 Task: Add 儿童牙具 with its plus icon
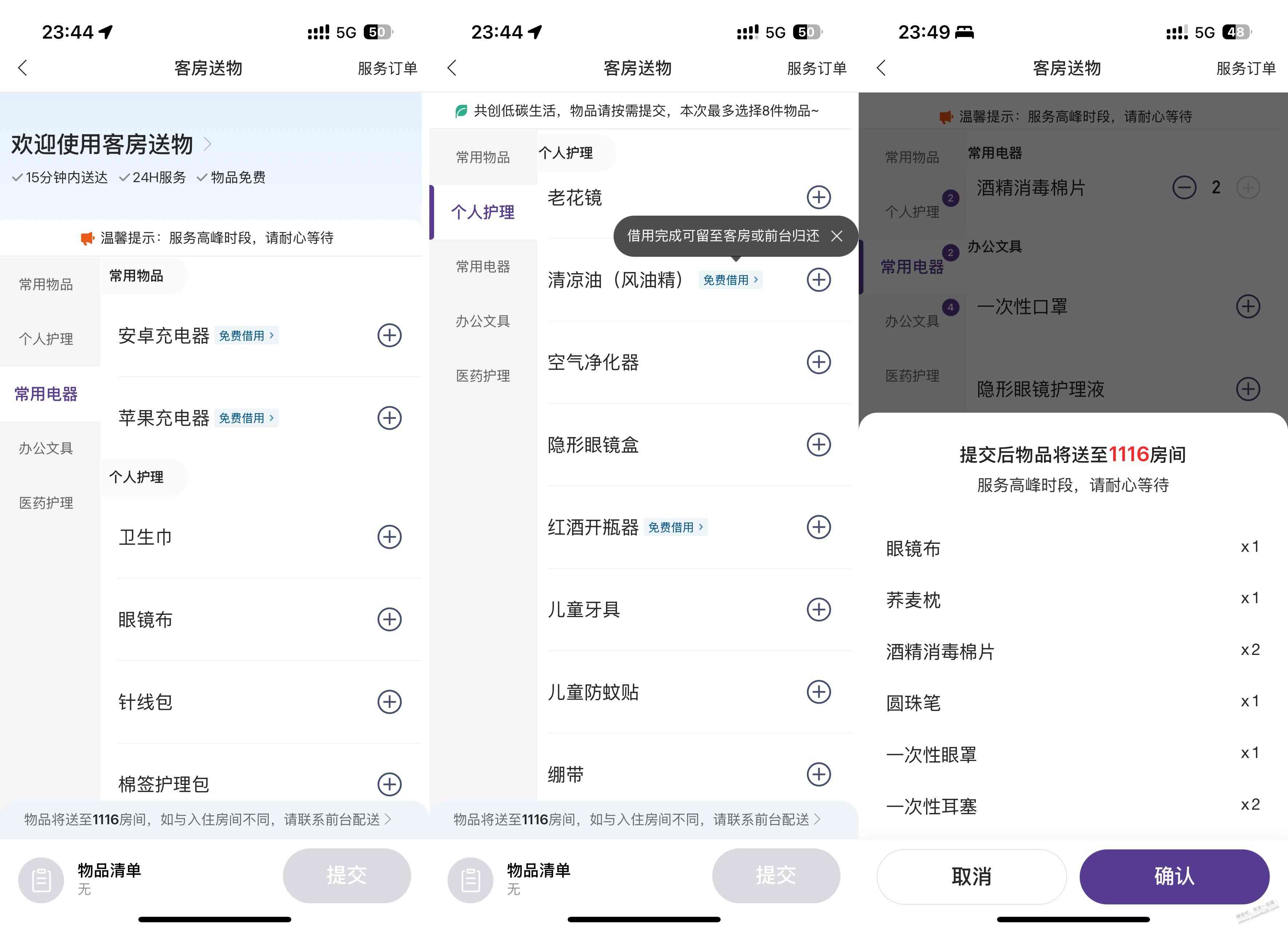[819, 609]
